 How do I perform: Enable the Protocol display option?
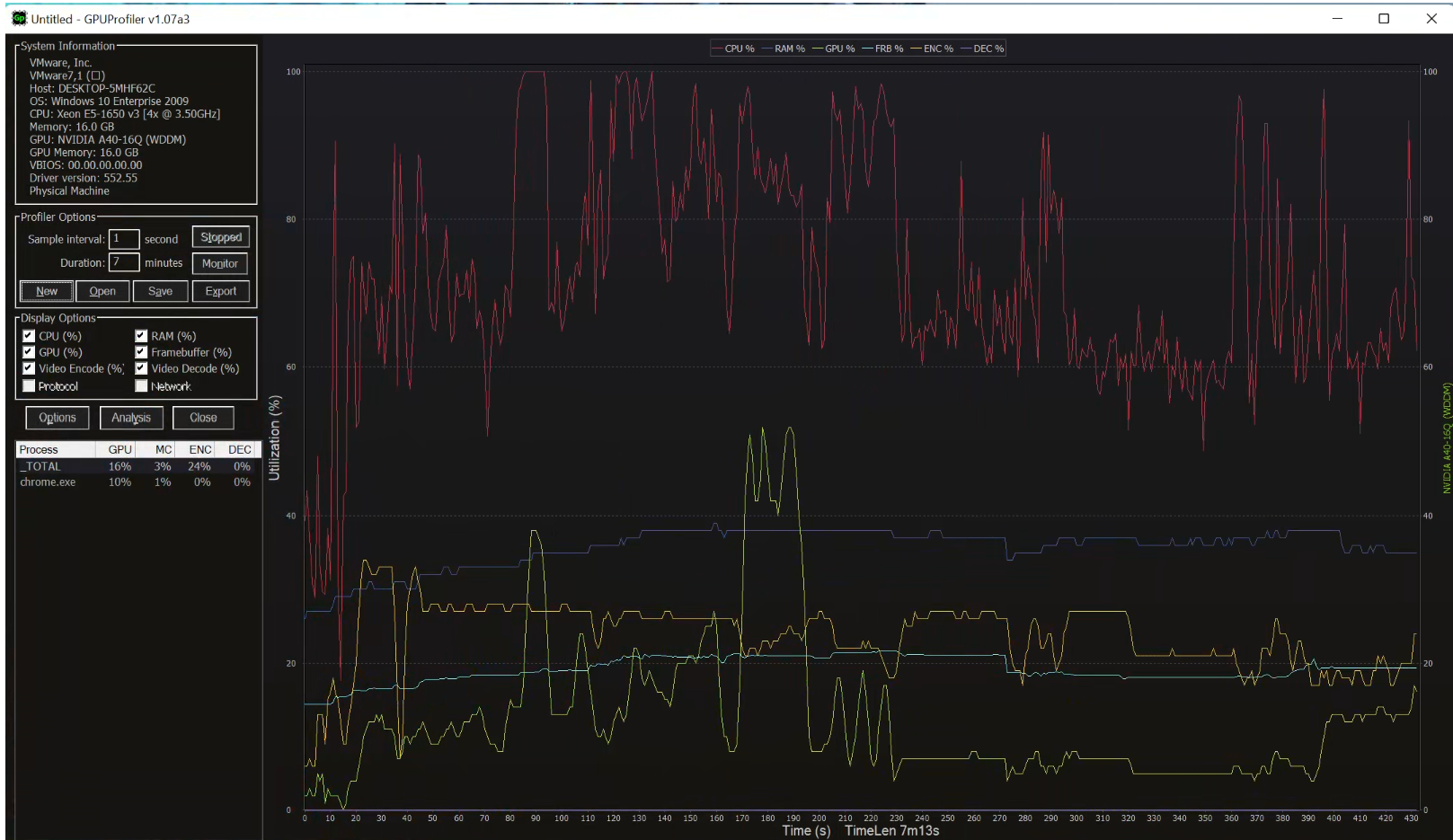[x=30, y=385]
